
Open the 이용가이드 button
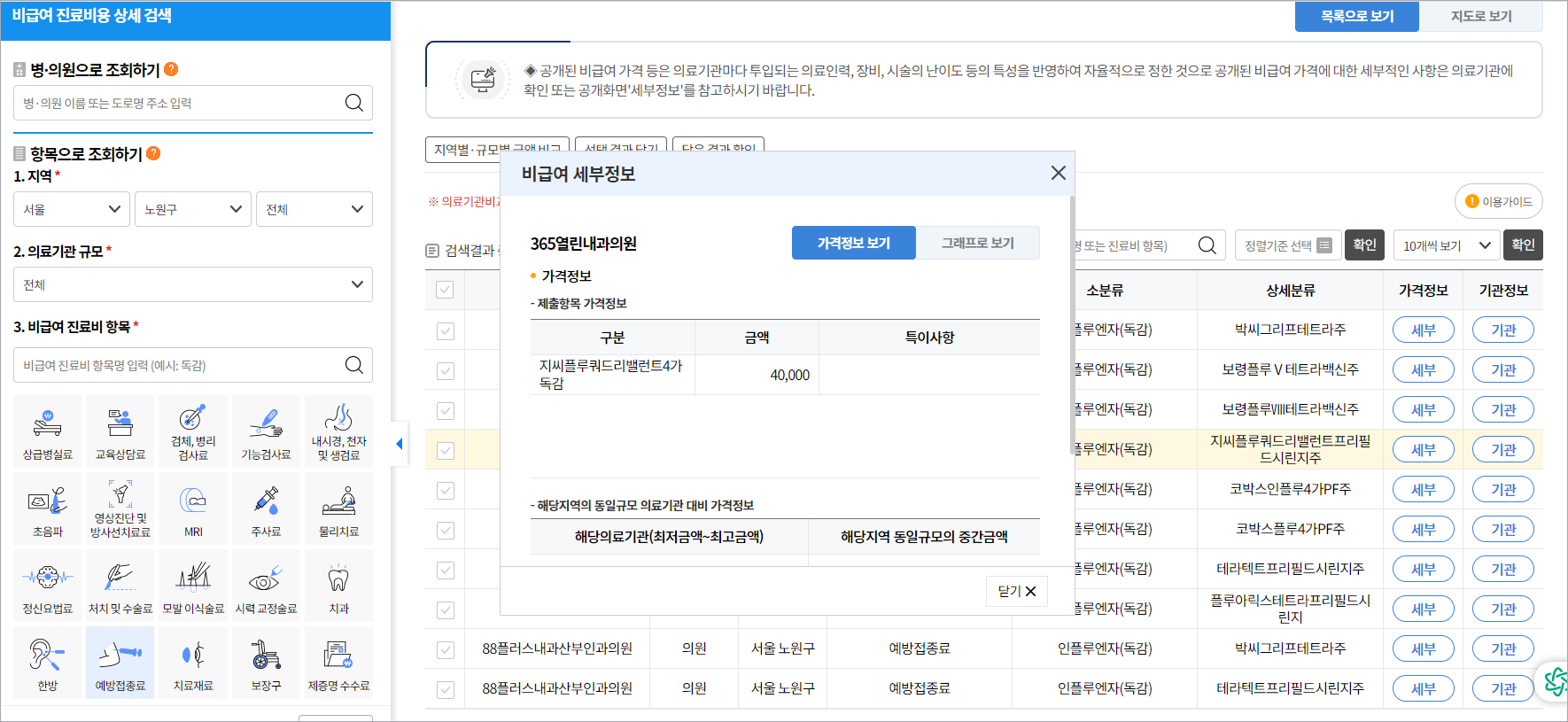click(1499, 201)
